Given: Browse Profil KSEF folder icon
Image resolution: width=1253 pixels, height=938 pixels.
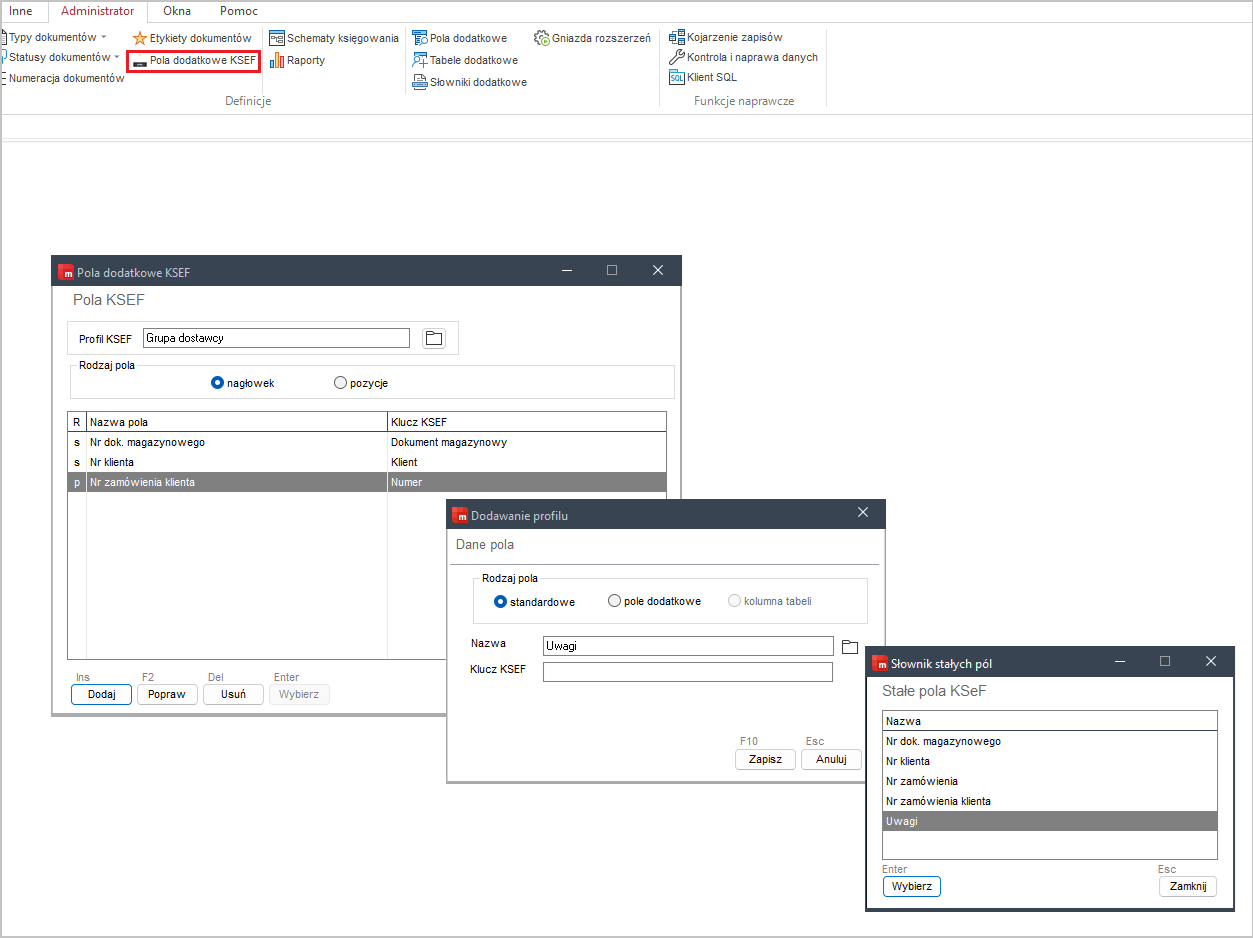Looking at the screenshot, I should (433, 338).
